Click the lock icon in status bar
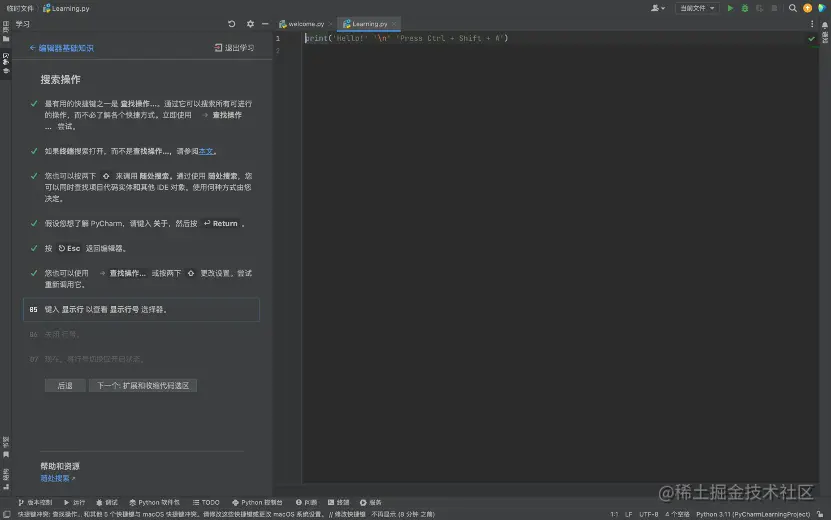832x520 pixels. tap(820, 514)
